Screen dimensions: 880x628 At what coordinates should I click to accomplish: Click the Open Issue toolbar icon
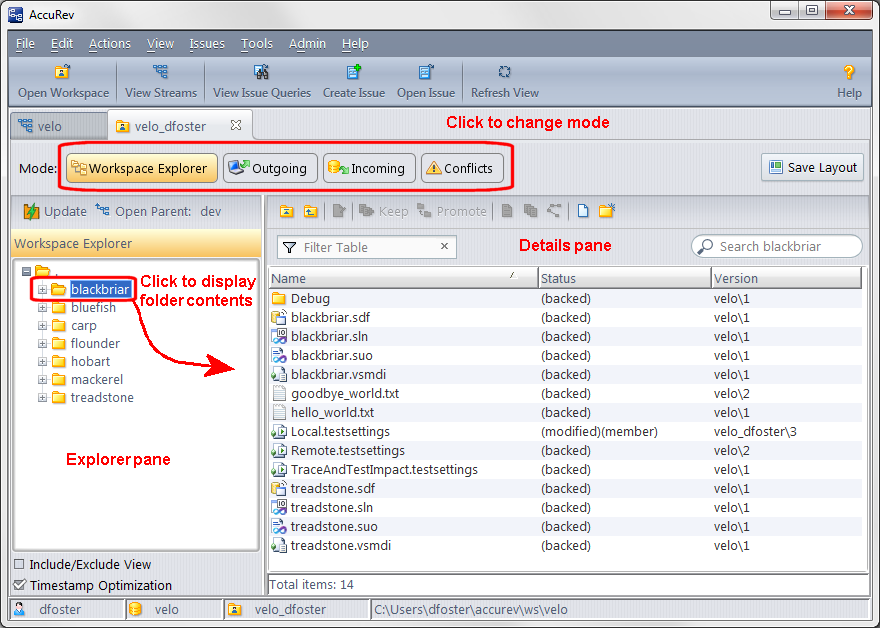tap(426, 73)
